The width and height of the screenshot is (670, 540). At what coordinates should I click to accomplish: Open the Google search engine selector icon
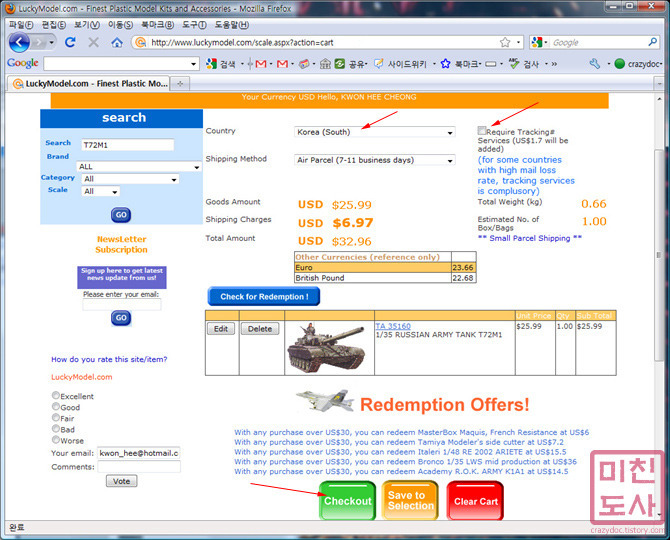click(537, 42)
